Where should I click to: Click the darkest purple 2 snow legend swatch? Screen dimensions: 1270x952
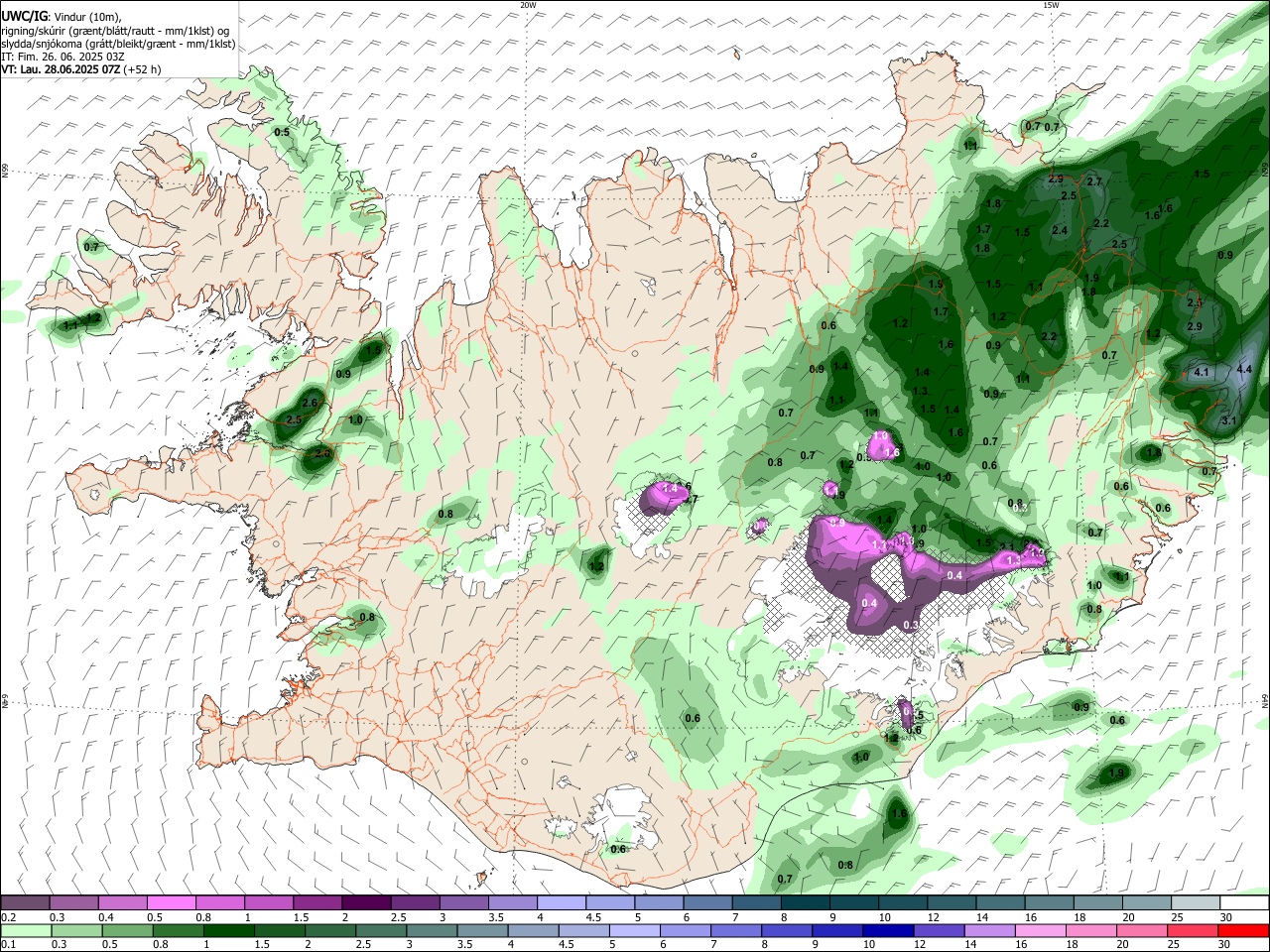(x=366, y=903)
